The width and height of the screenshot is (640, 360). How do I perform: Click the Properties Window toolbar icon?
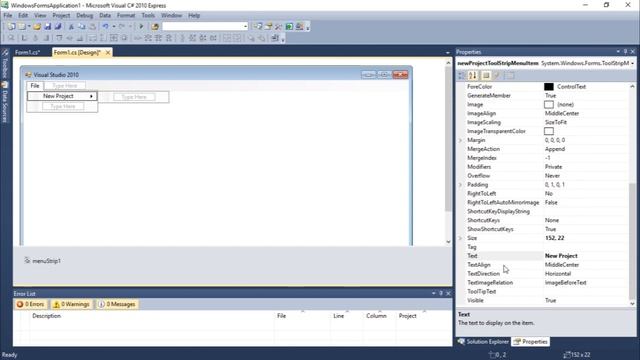(x=269, y=27)
